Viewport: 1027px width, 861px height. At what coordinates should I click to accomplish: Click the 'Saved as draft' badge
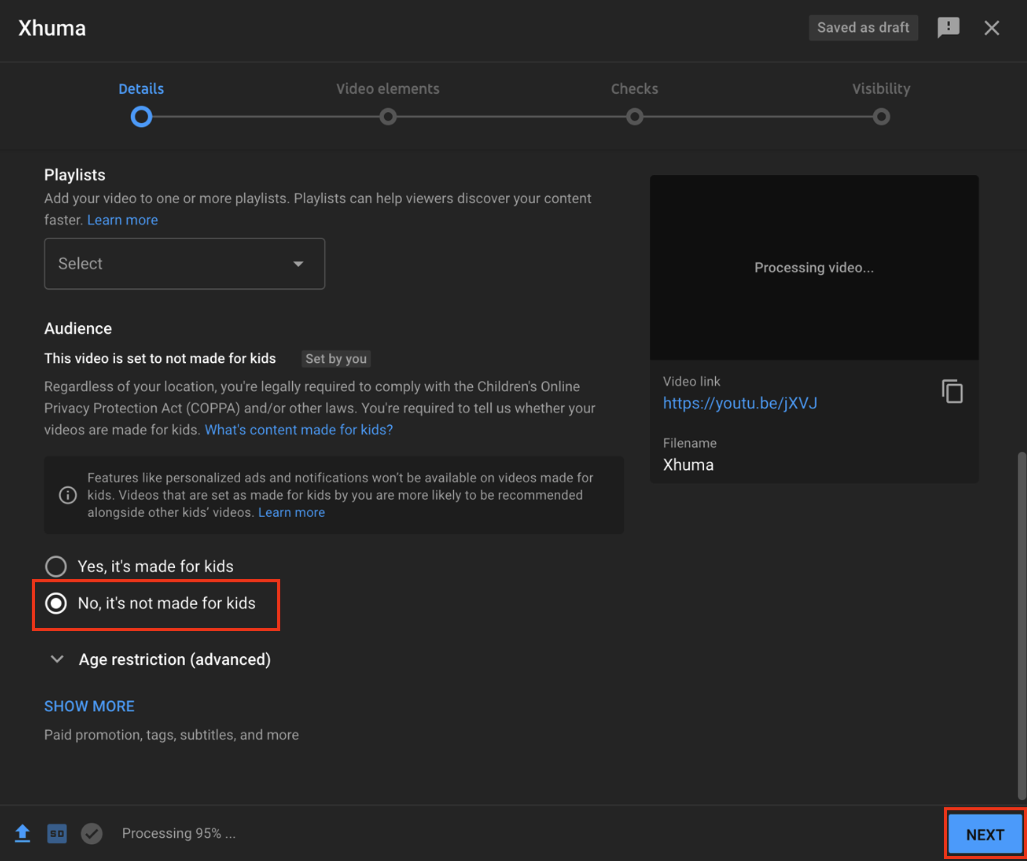click(x=863, y=27)
